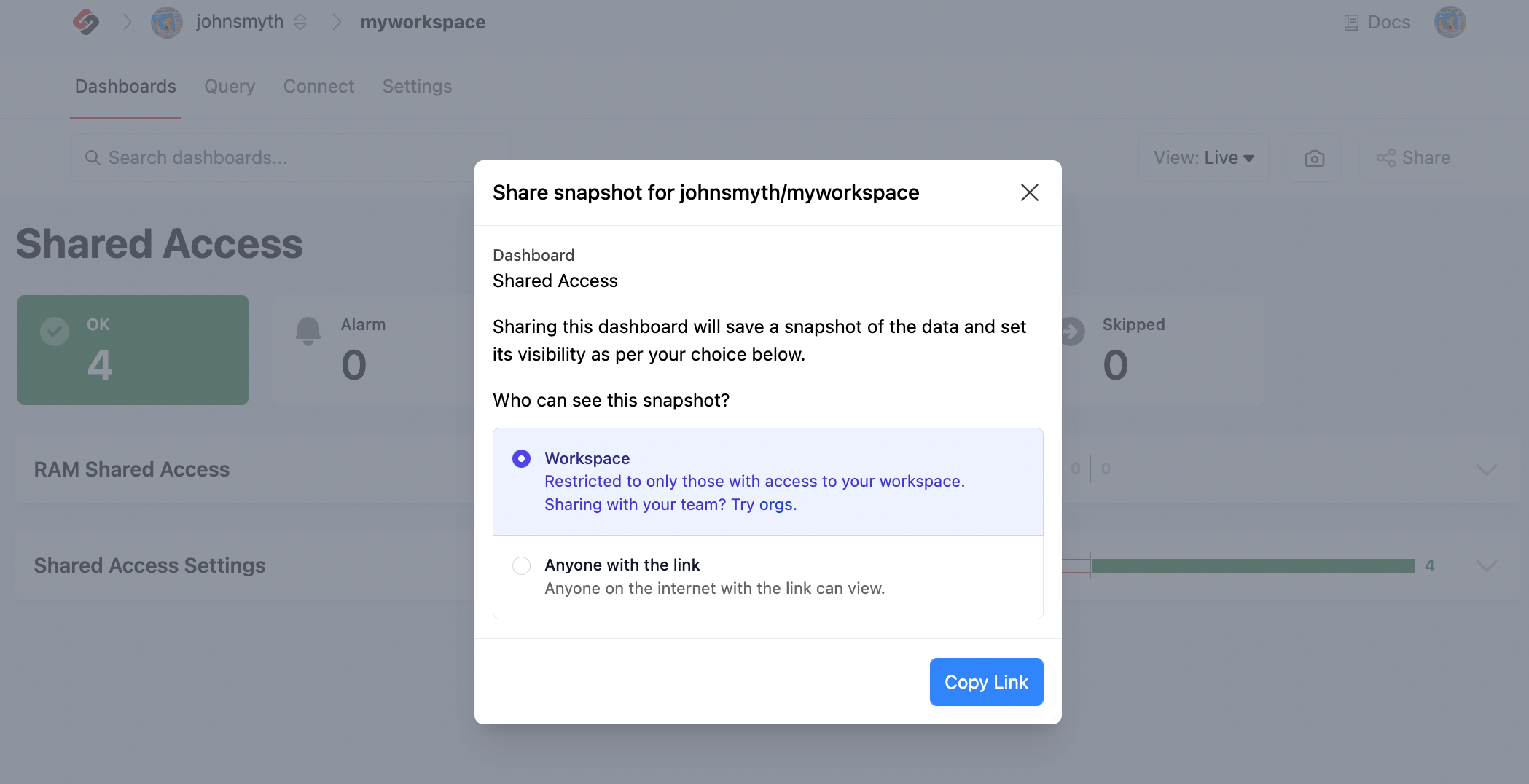Expand the Shared Access Settings row chevron

pos(1486,566)
